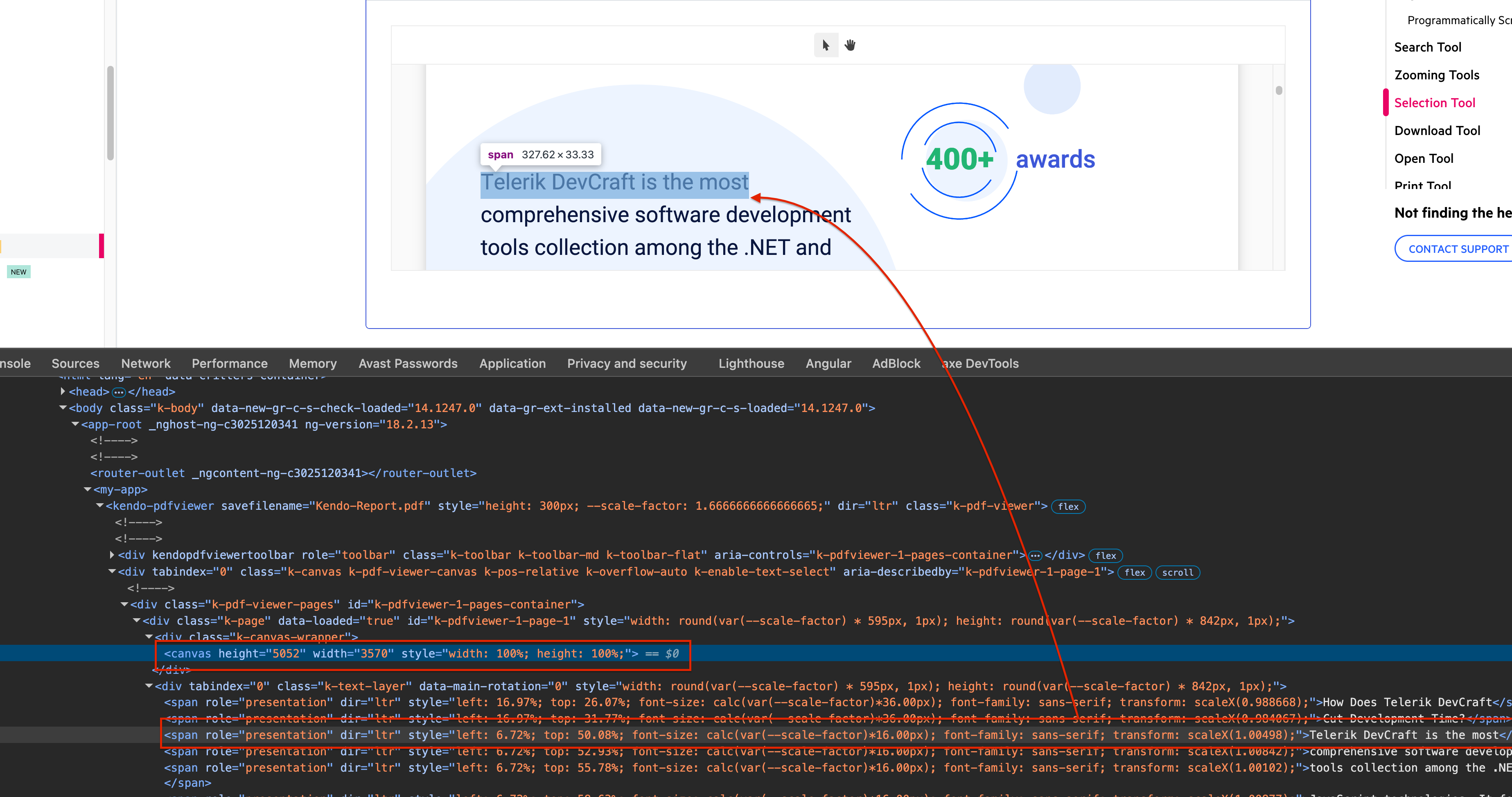Select the text selection arrow tool

pyautogui.click(x=826, y=45)
